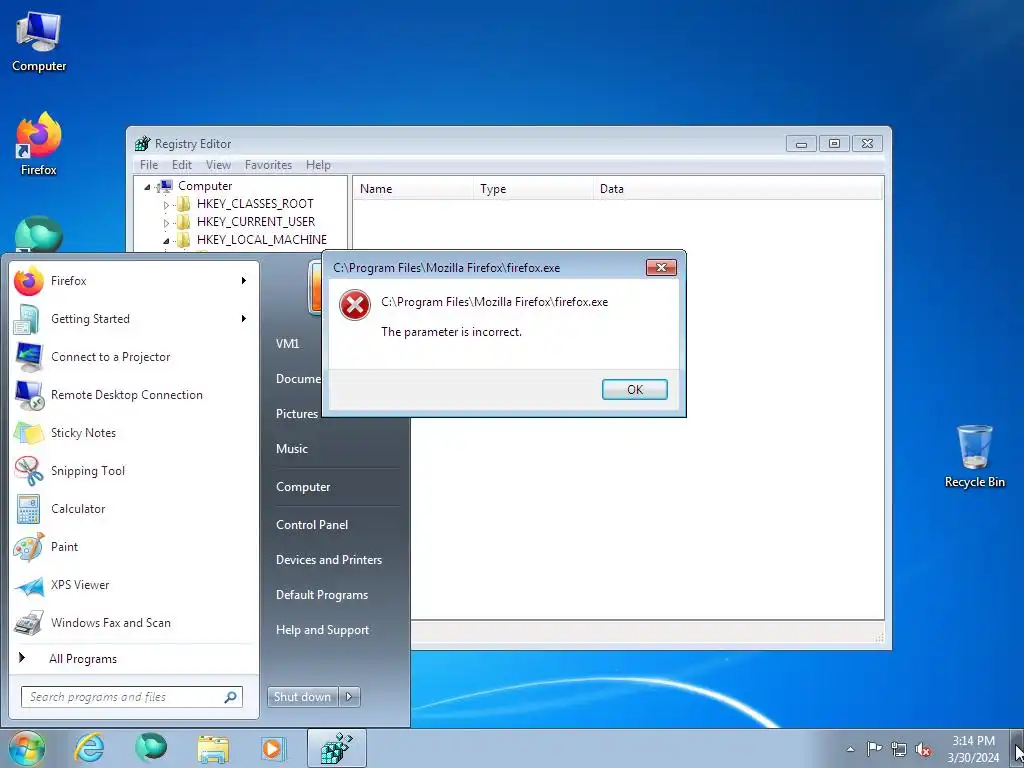
Task: Expand Getting Started submenu arrow
Action: click(244, 319)
